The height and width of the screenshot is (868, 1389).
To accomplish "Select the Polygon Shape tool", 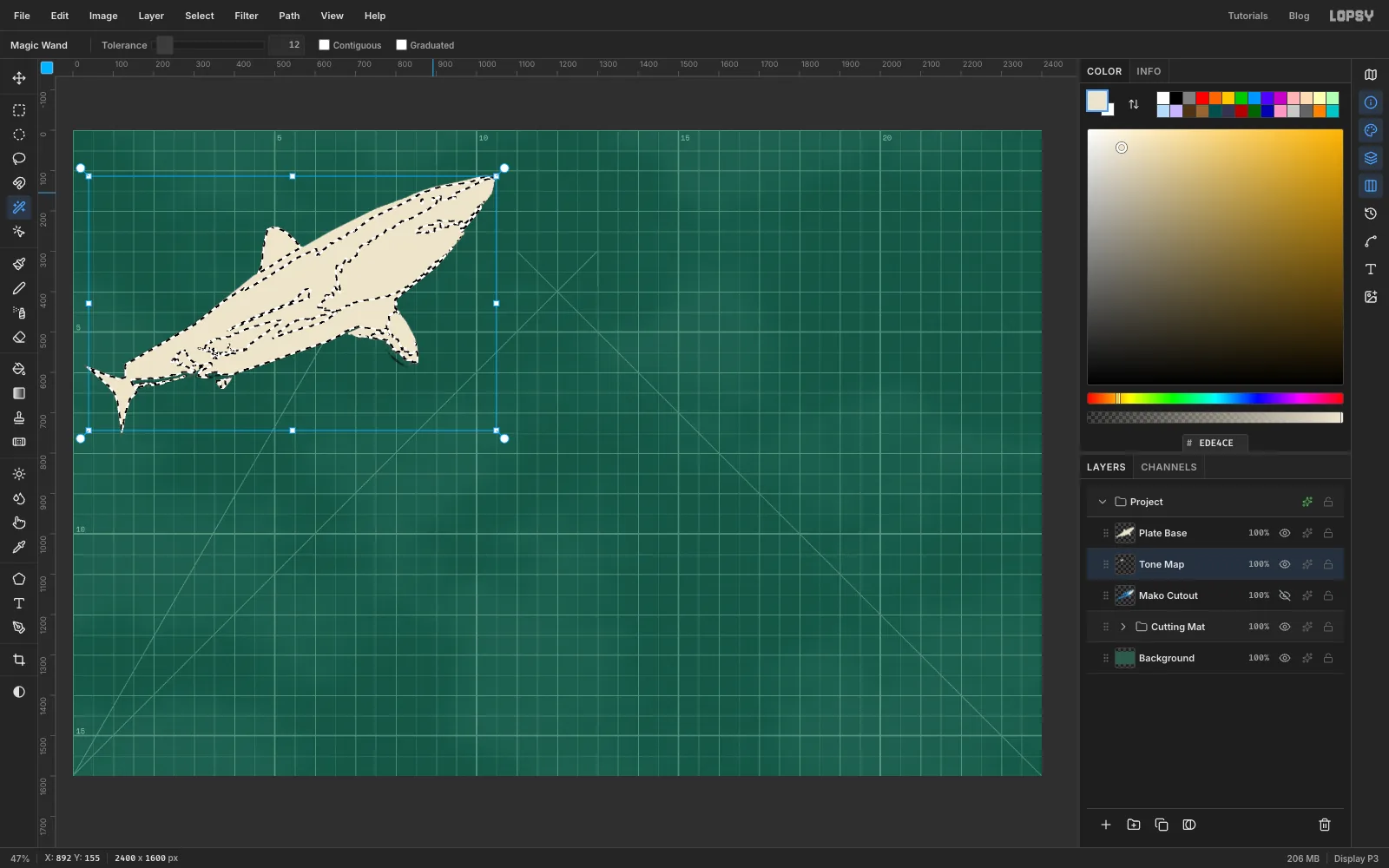I will click(19, 579).
